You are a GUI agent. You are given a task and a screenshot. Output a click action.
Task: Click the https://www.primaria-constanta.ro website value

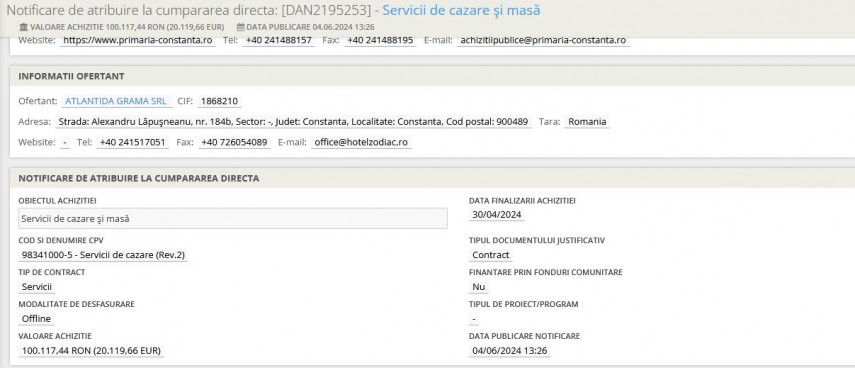coord(138,40)
